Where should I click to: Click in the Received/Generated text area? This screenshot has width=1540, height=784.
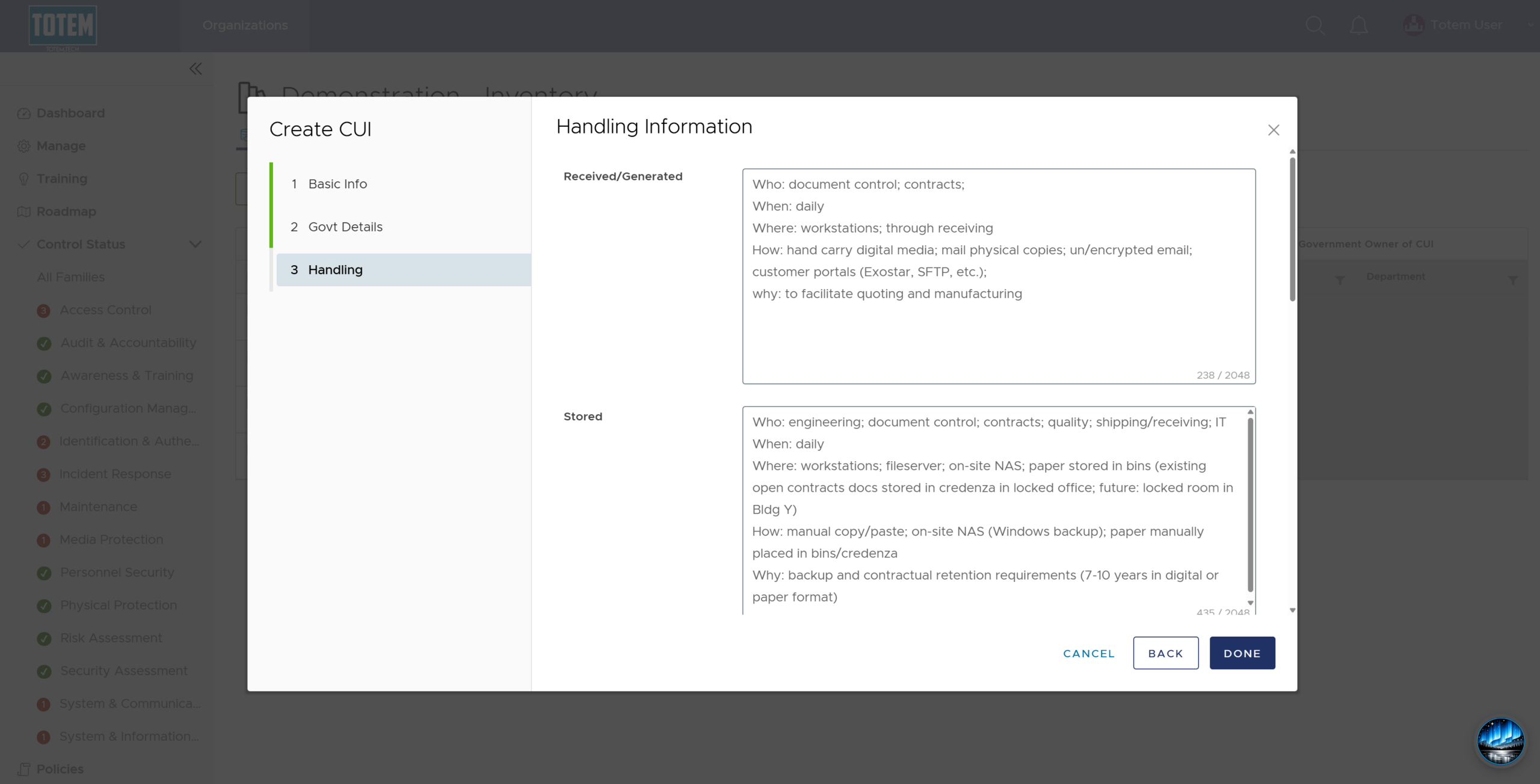coord(999,276)
